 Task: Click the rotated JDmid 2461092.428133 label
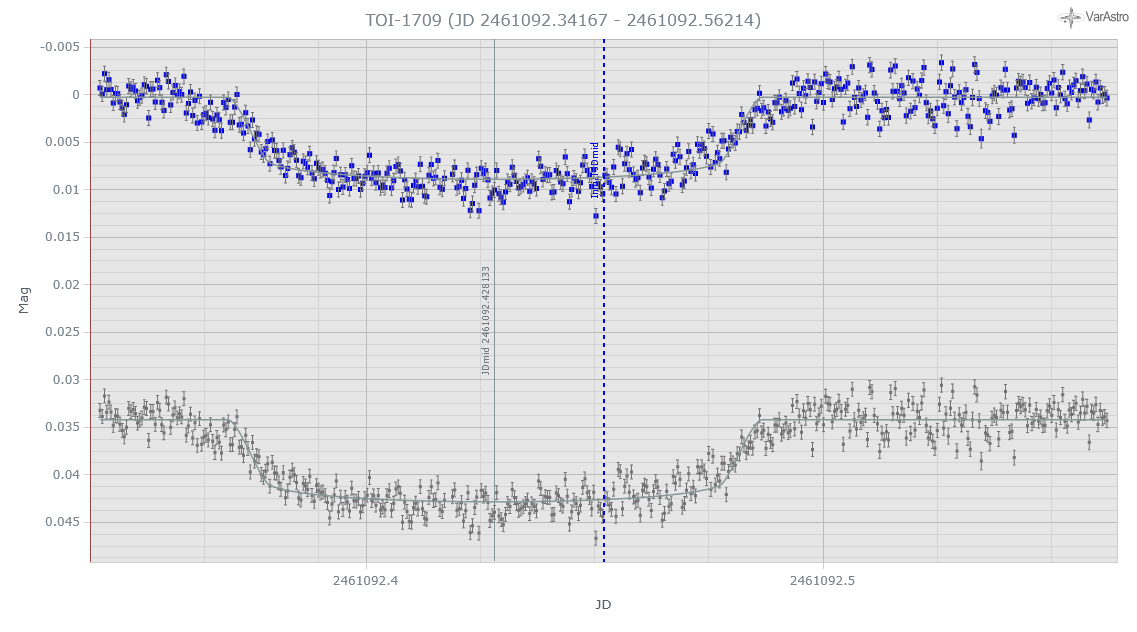[x=486, y=320]
